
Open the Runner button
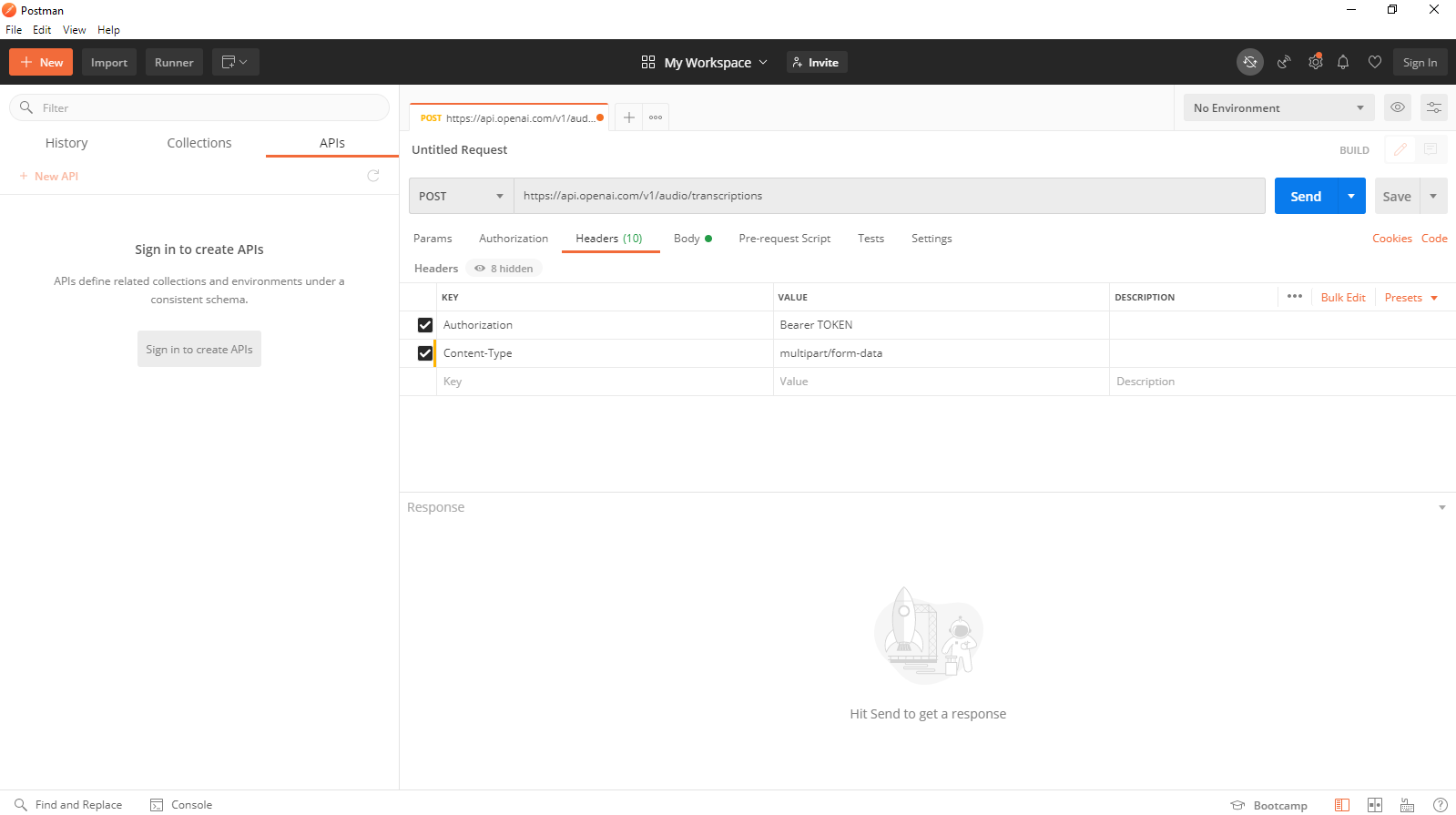click(174, 62)
